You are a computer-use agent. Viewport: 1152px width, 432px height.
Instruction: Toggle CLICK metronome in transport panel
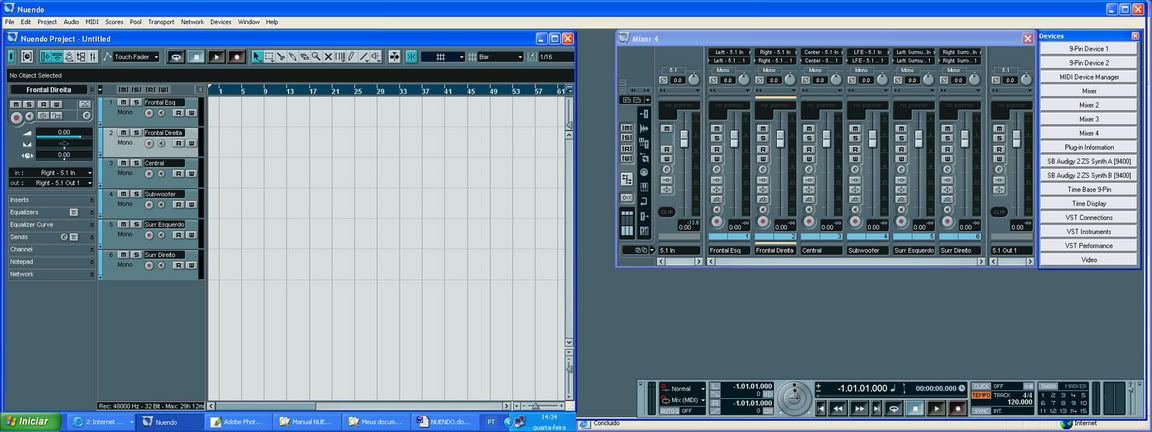click(980, 386)
